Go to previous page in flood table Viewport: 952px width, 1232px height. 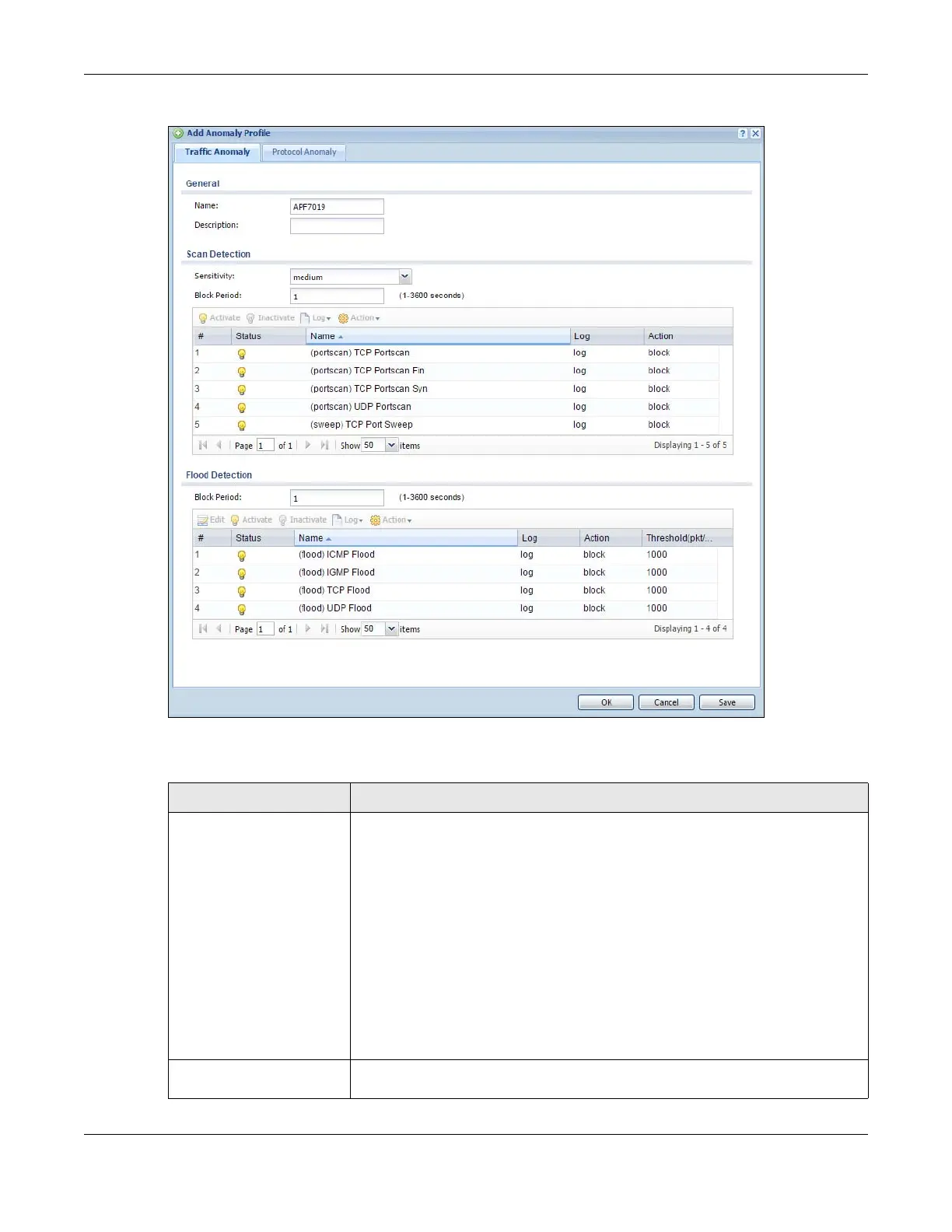tap(219, 629)
